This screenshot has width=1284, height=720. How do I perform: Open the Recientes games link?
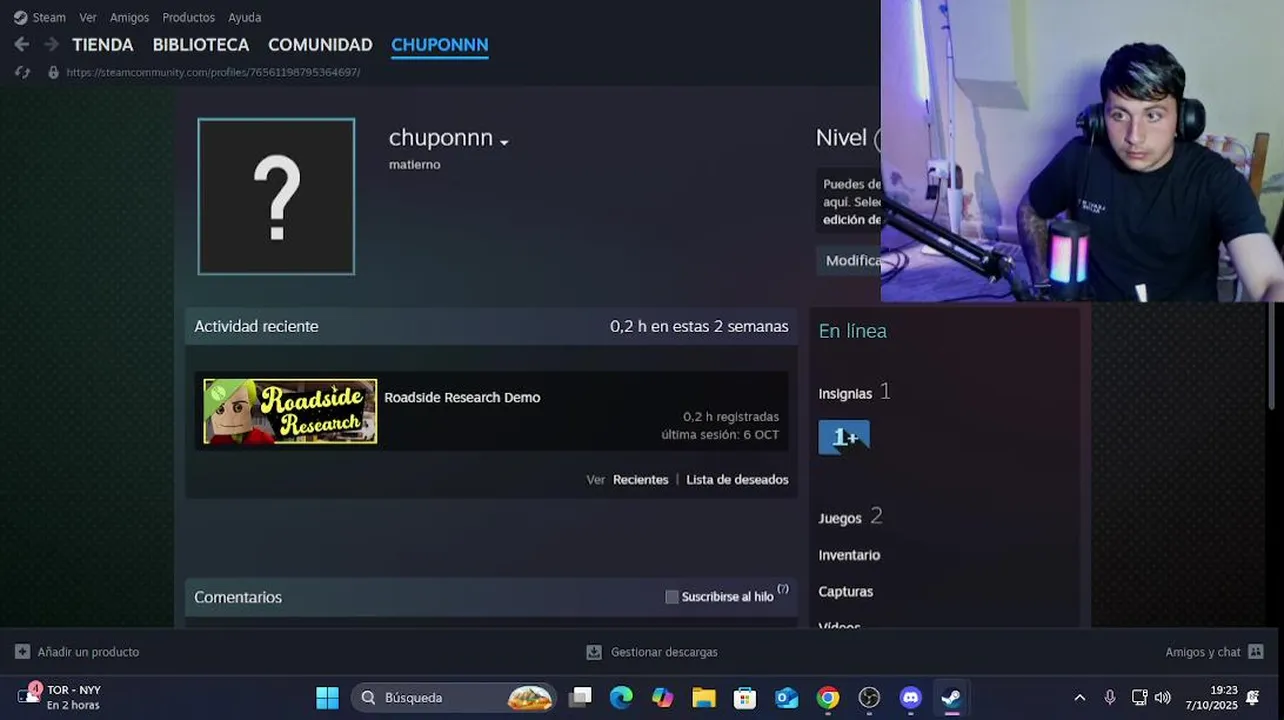(640, 480)
